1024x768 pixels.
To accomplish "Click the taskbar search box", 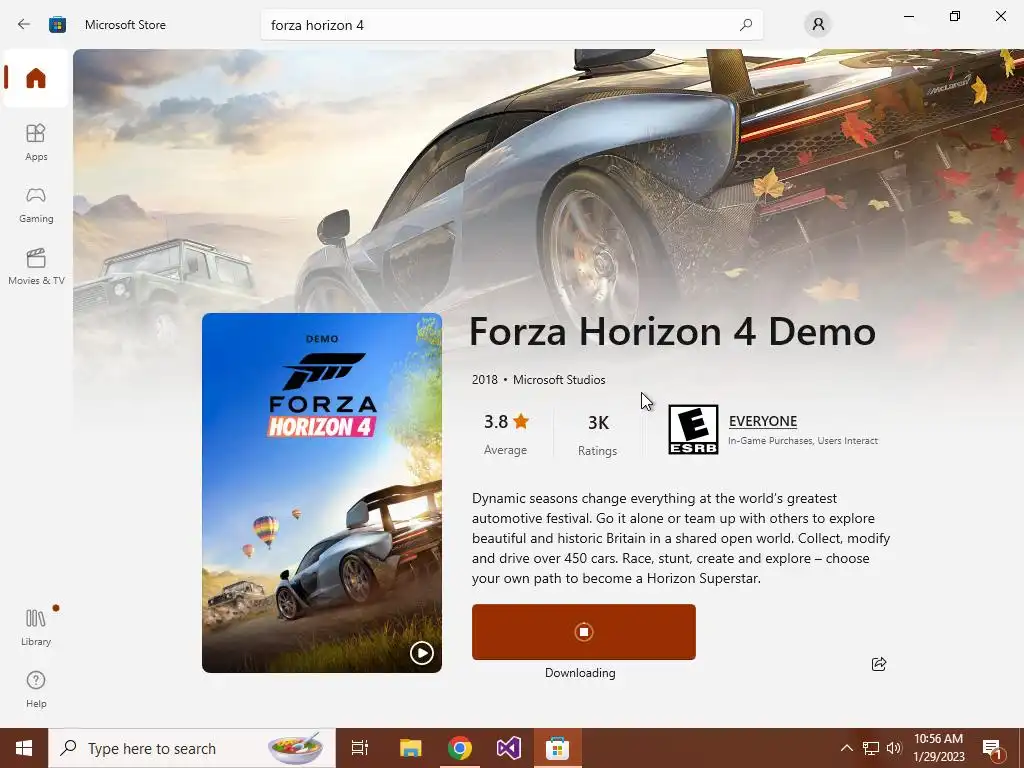I will [192, 748].
